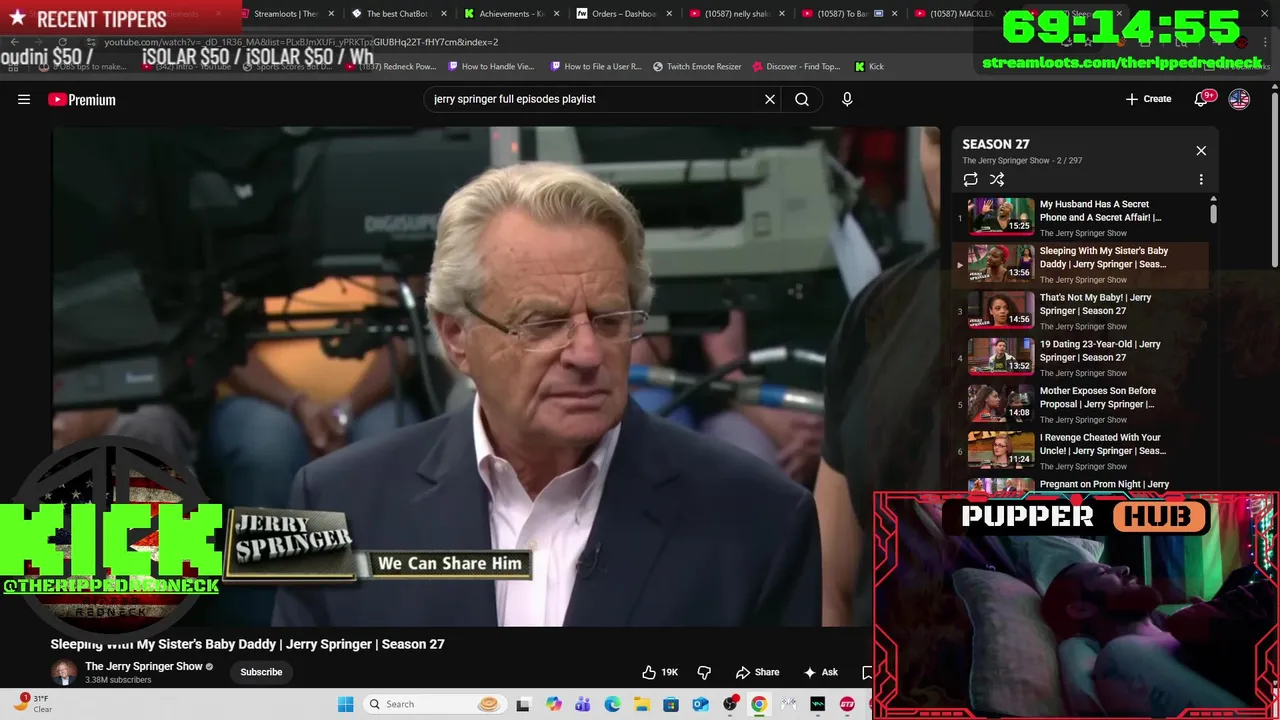Open OBS Studio from the taskbar
1280x720 pixels.
tap(730, 705)
